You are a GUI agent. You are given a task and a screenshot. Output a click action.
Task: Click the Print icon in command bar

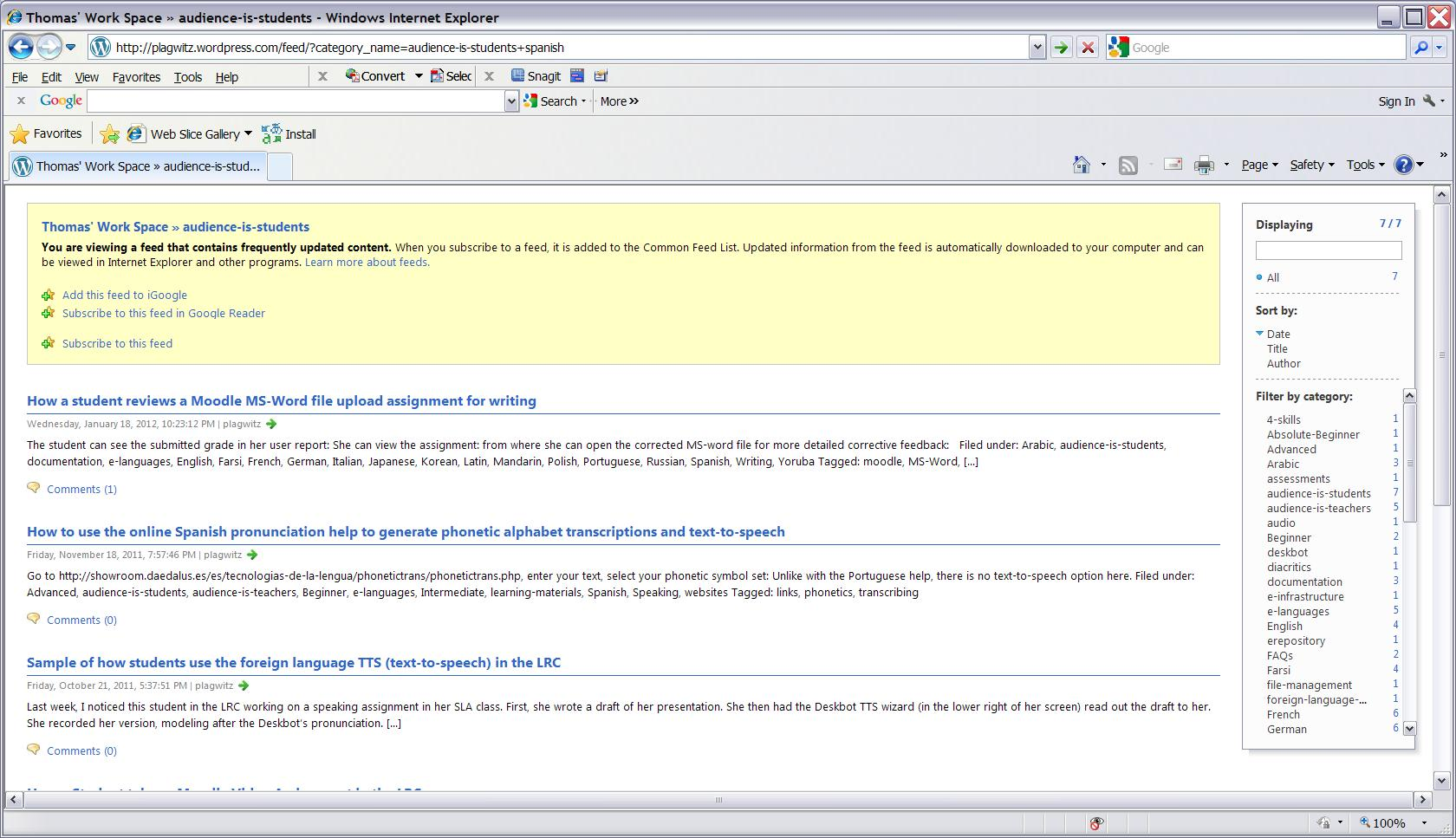point(1204,165)
